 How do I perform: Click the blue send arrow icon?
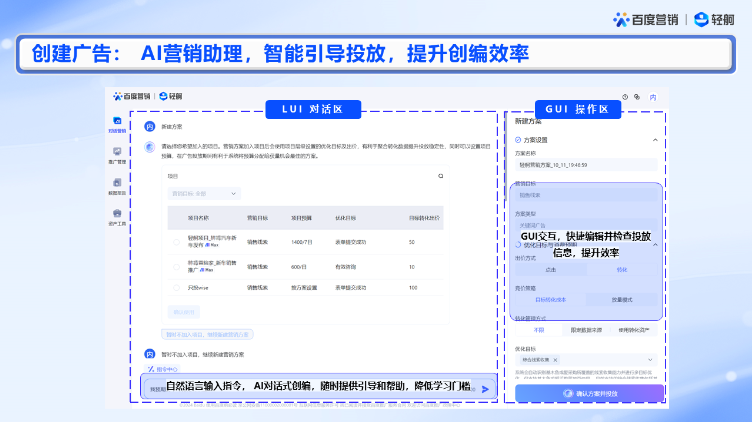(485, 389)
